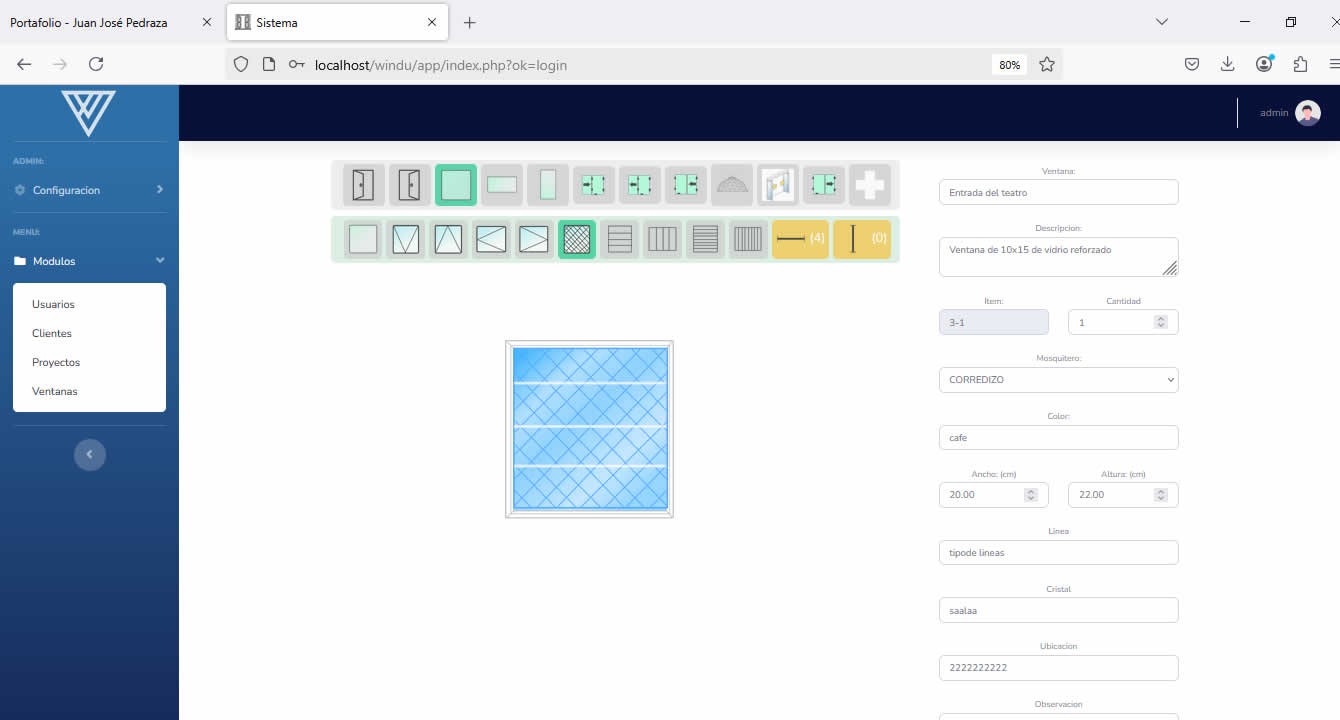Open the Mosquitero dropdown showing CORREDIZO
Screen dimensions: 1340x720
(1058, 380)
